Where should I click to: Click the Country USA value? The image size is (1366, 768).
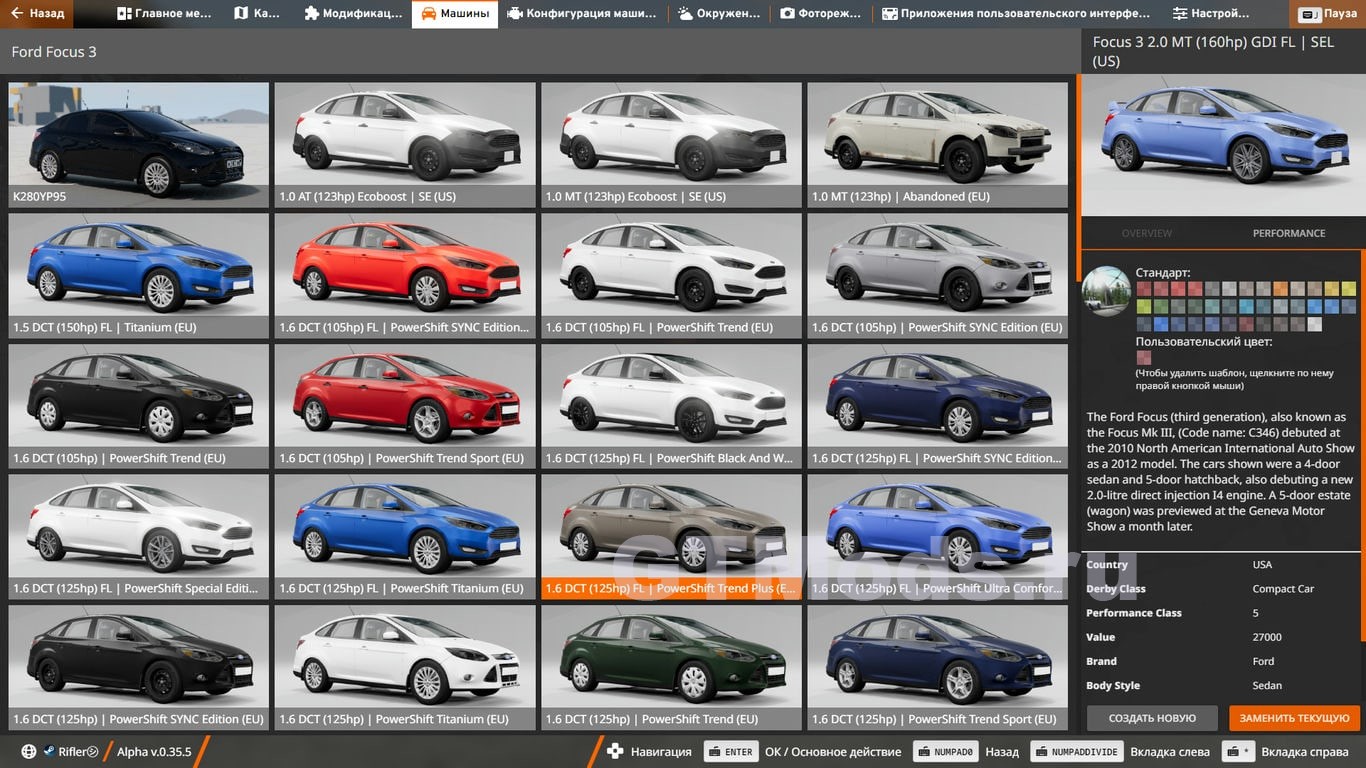click(1262, 565)
